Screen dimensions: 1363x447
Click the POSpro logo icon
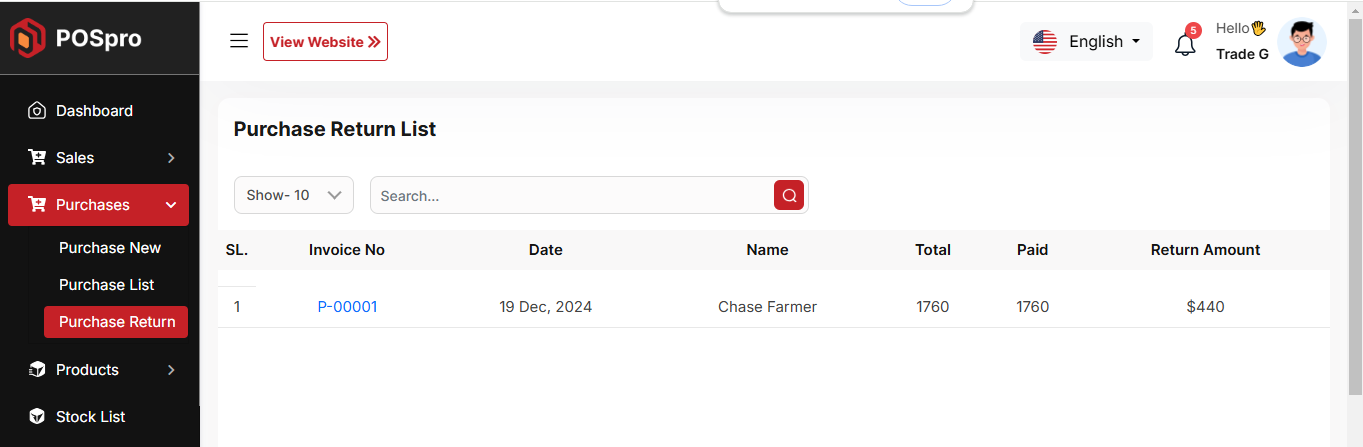pos(28,39)
